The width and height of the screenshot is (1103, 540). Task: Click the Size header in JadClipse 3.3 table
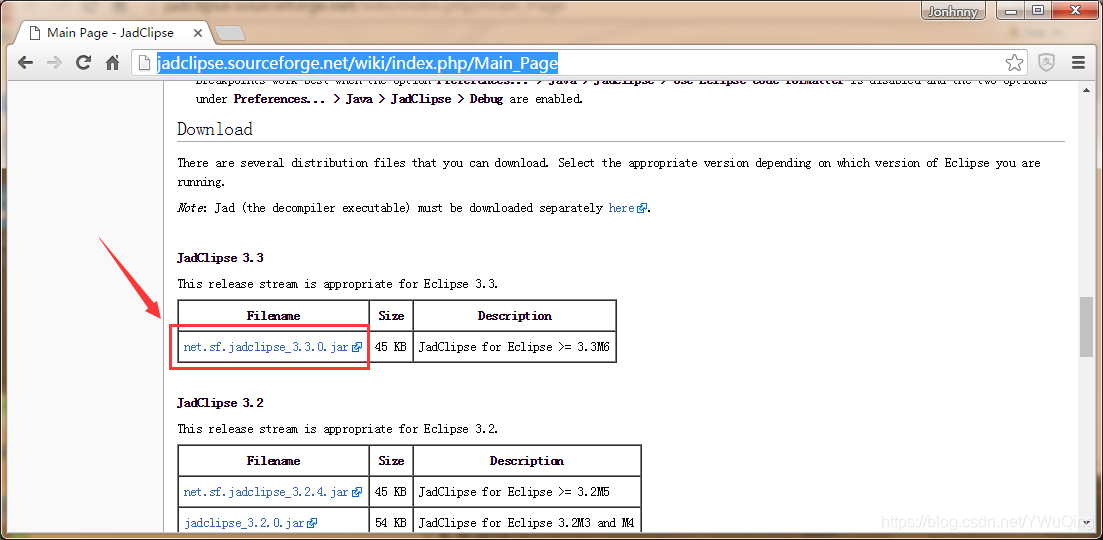391,316
